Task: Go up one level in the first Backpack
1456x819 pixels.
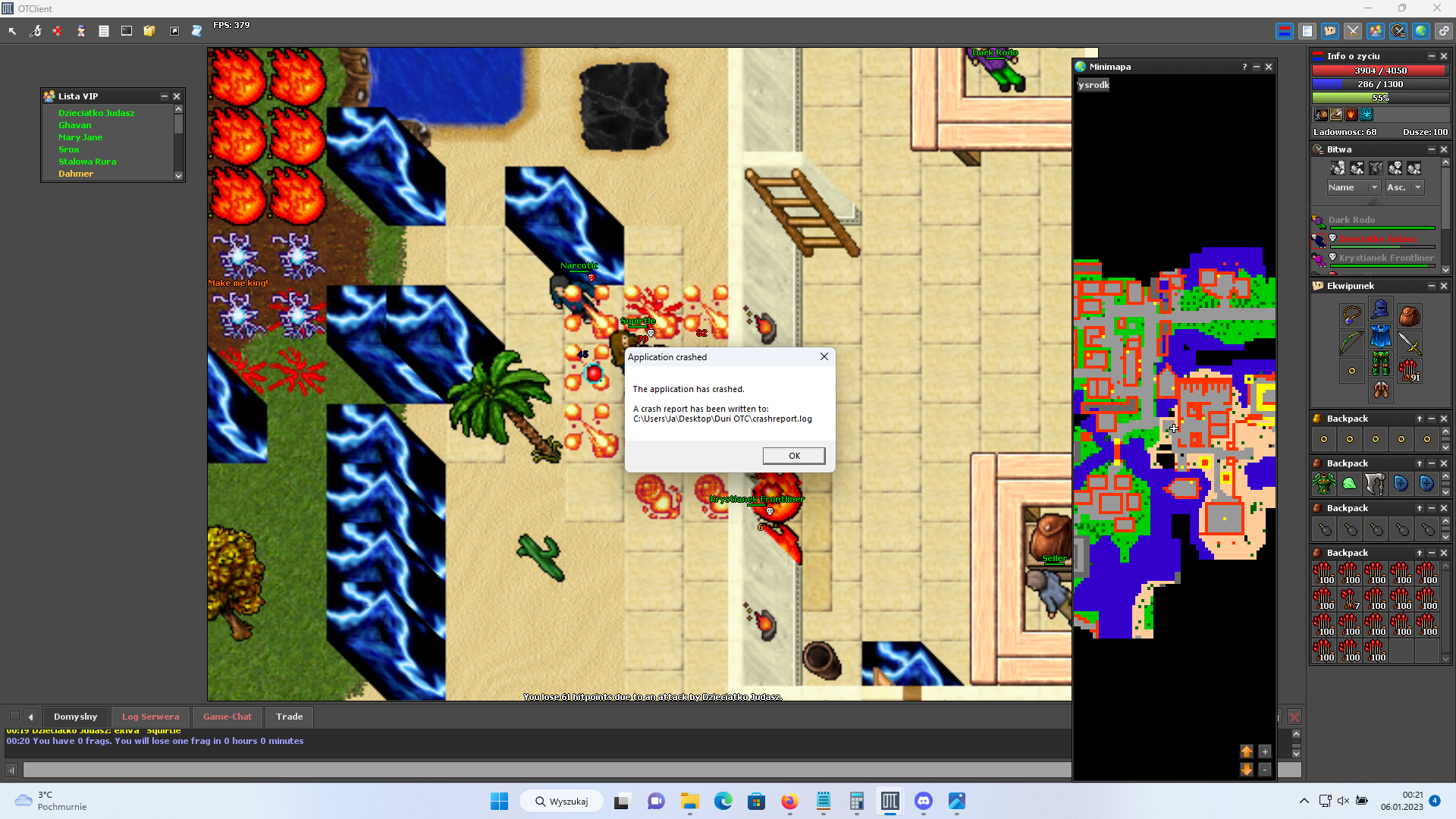Action: tap(1420, 419)
